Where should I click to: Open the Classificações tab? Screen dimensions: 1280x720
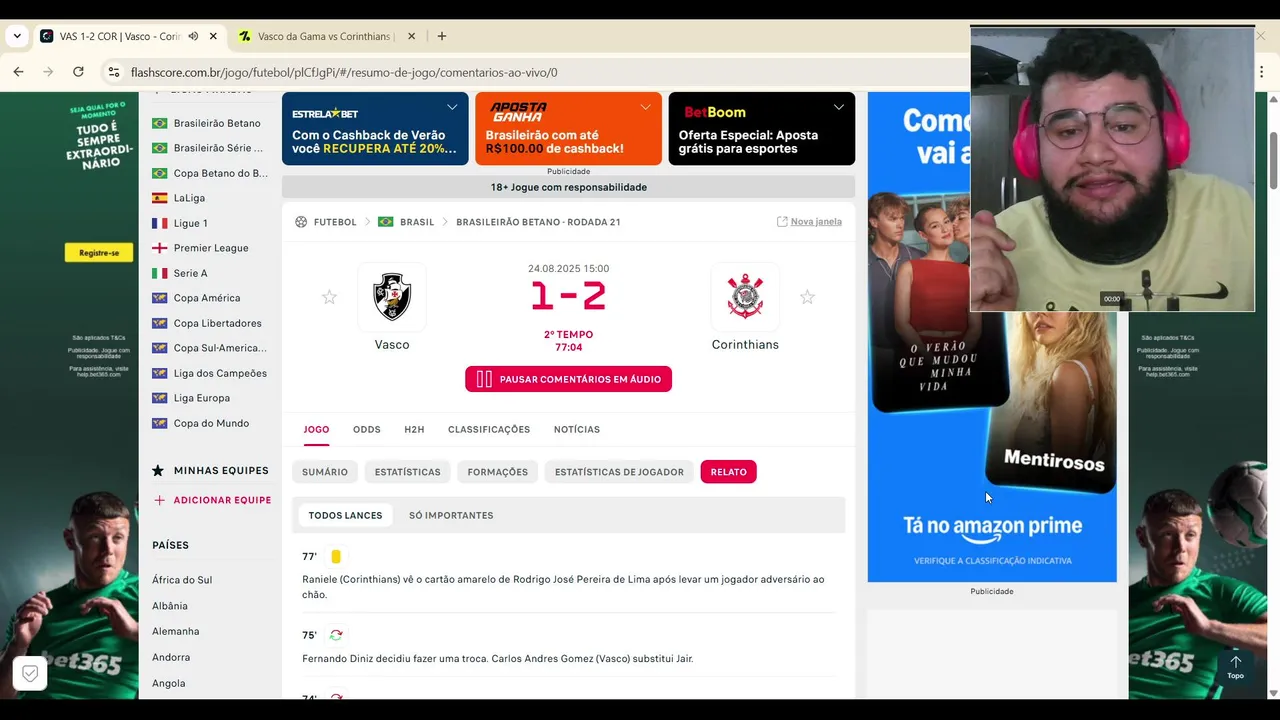(489, 429)
